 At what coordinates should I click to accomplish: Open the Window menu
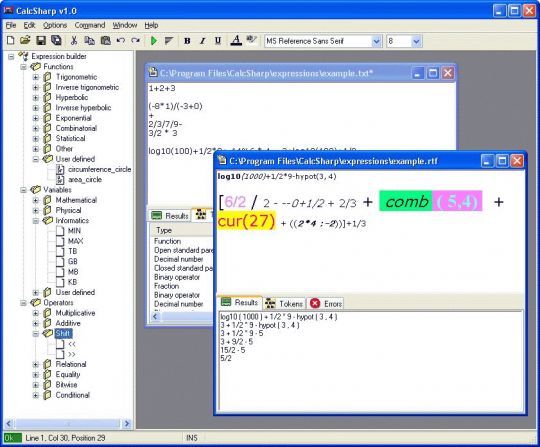point(125,25)
